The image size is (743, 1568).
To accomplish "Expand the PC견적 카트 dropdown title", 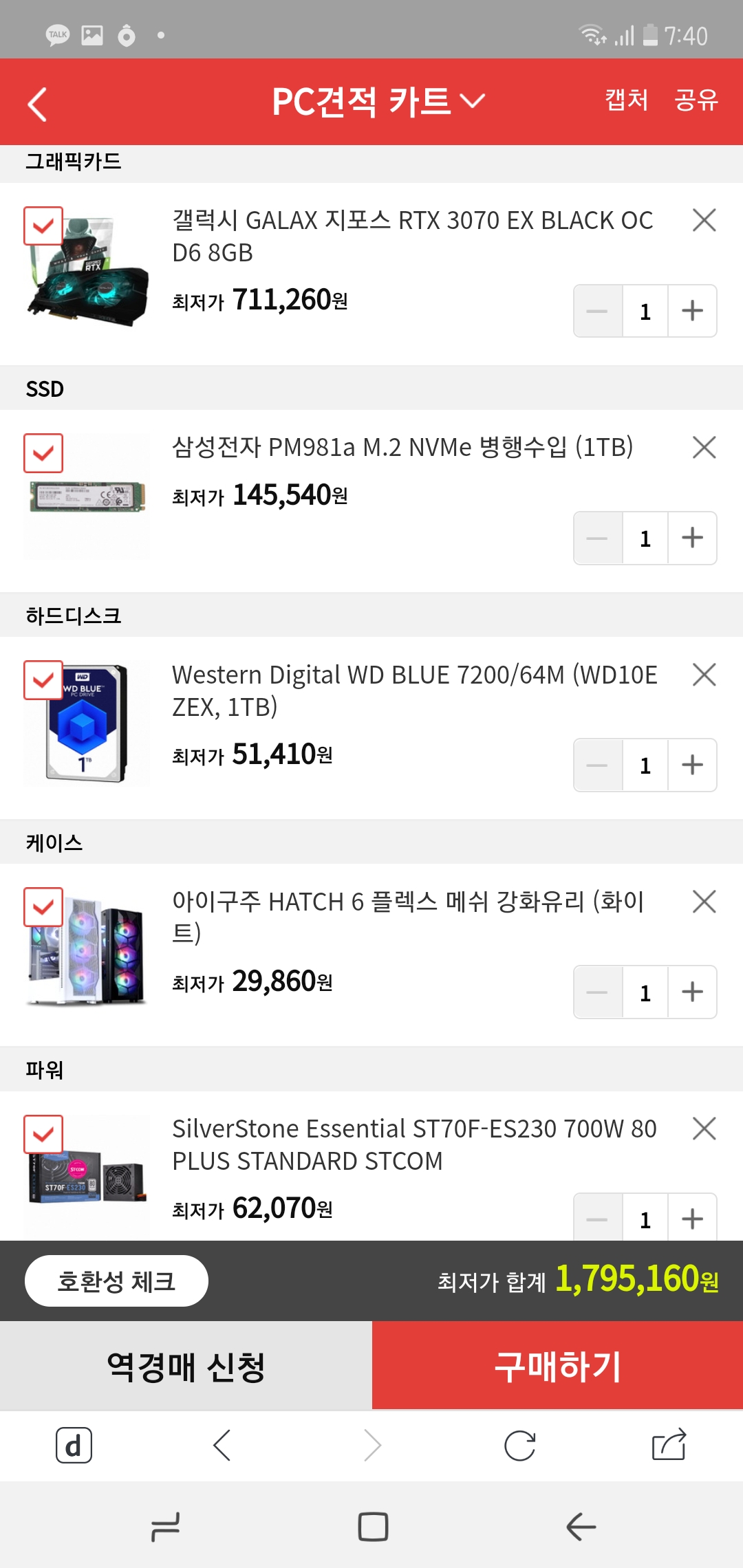I will point(378,102).
